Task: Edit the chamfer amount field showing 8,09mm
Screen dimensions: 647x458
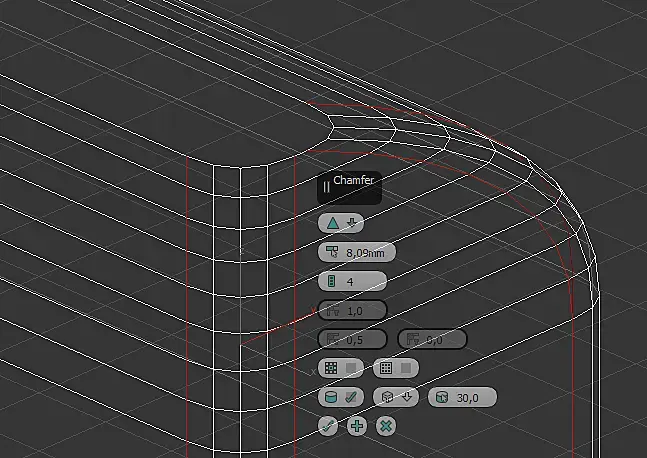Action: click(357, 253)
